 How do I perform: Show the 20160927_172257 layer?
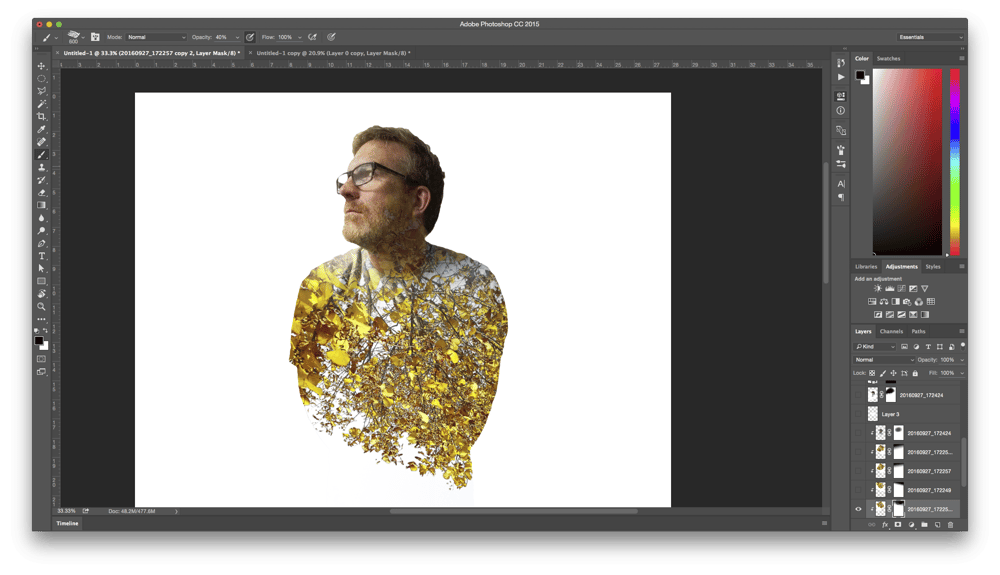858,471
